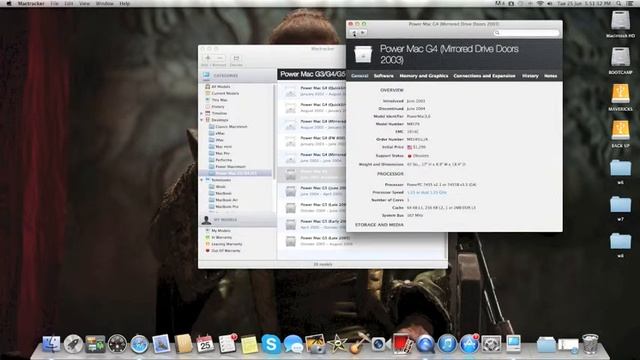Open iTunes from the dock
This screenshot has width=640, height=360.
(447, 344)
